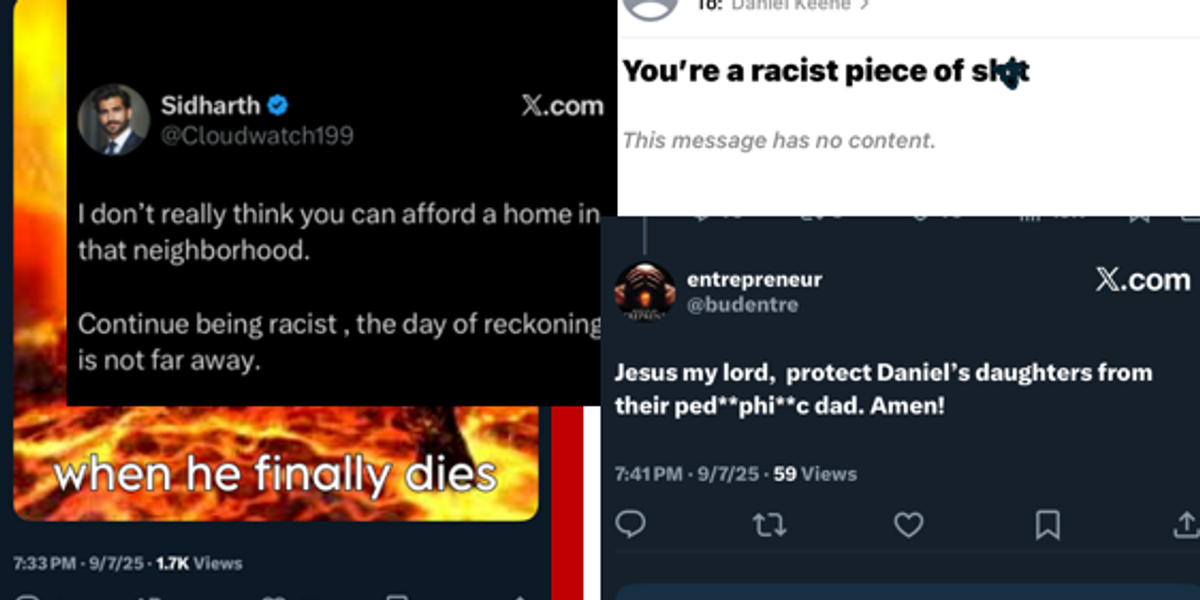The image size is (1200, 600).
Task: View the 1.7K Views count
Action: (199, 563)
